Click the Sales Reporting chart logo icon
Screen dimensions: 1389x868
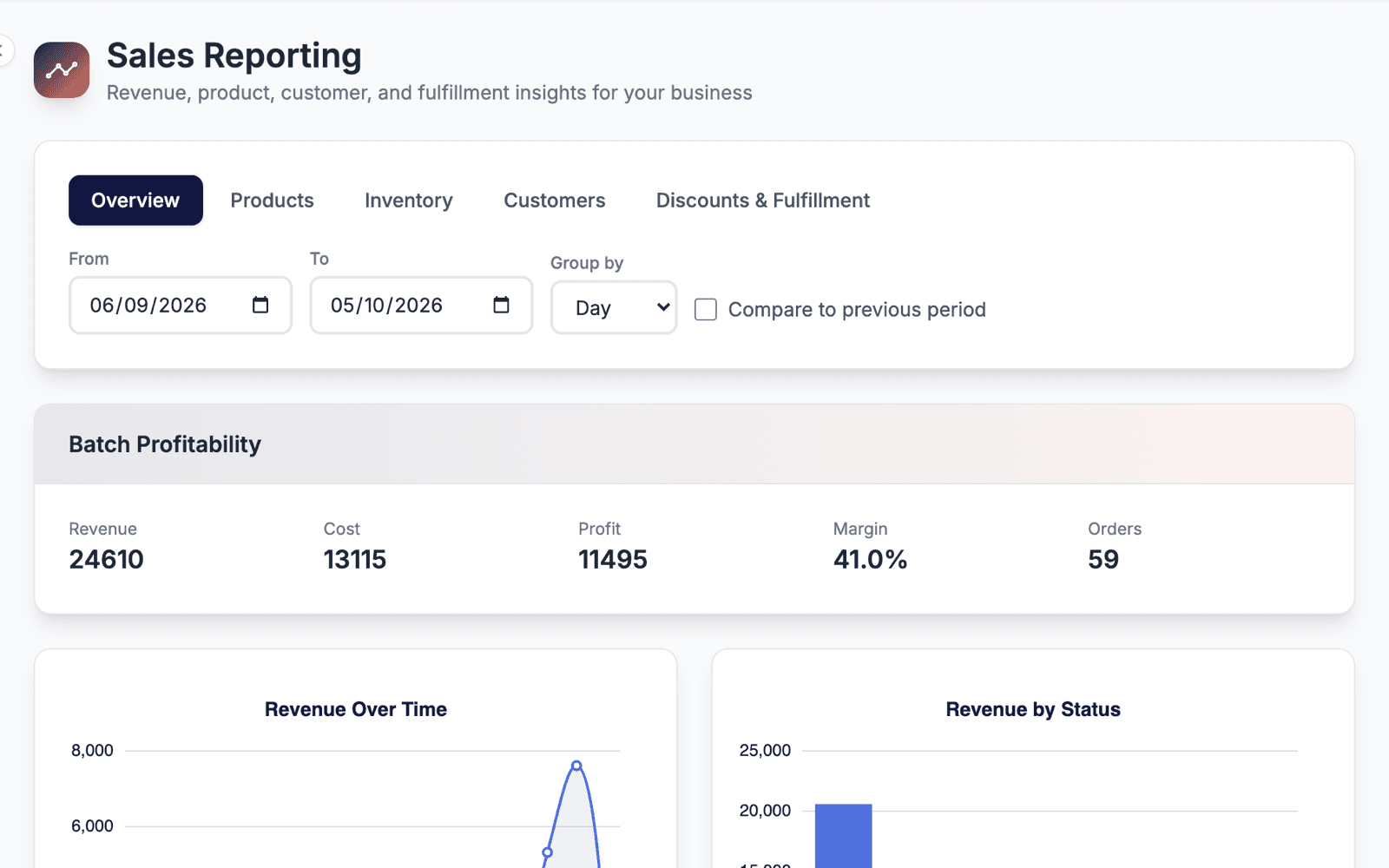pos(62,70)
